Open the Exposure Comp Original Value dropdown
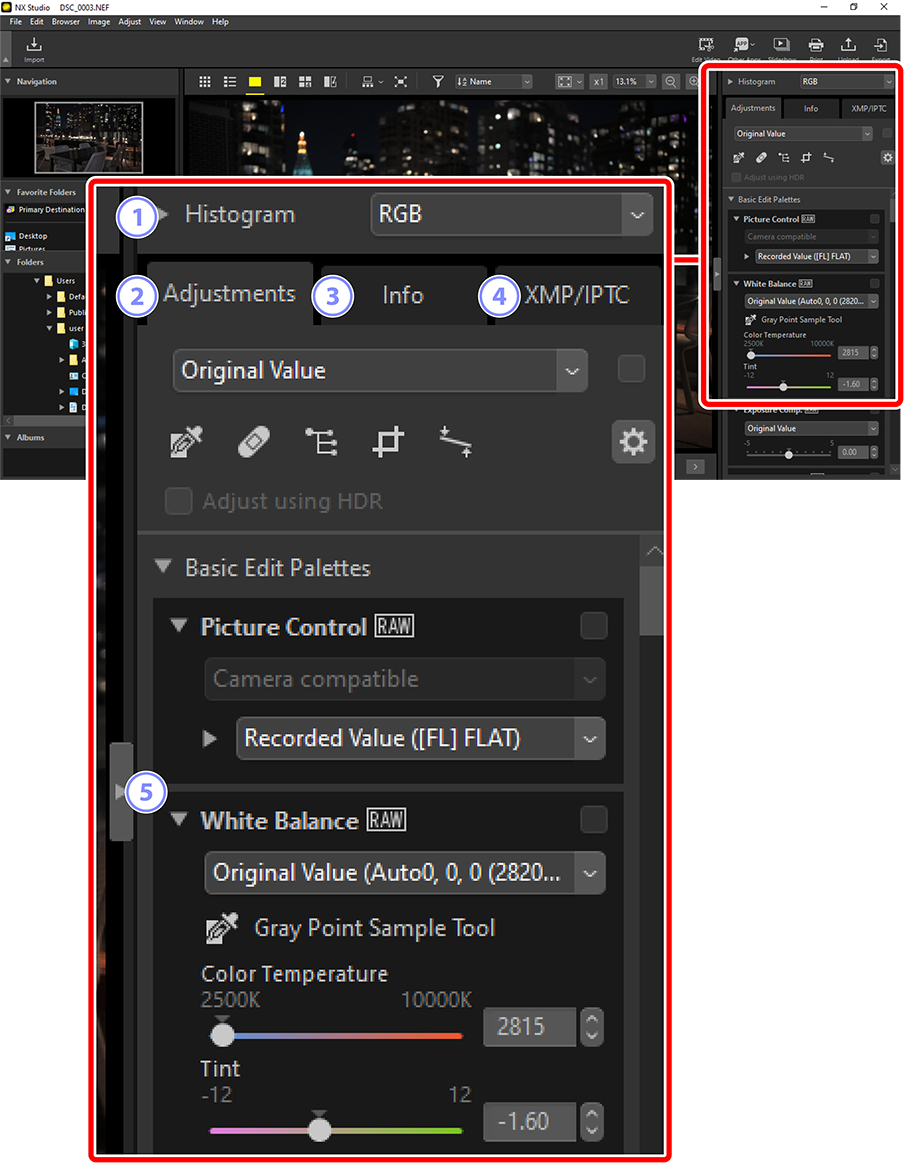Screen dimensions: 906x1165 (x=812, y=429)
